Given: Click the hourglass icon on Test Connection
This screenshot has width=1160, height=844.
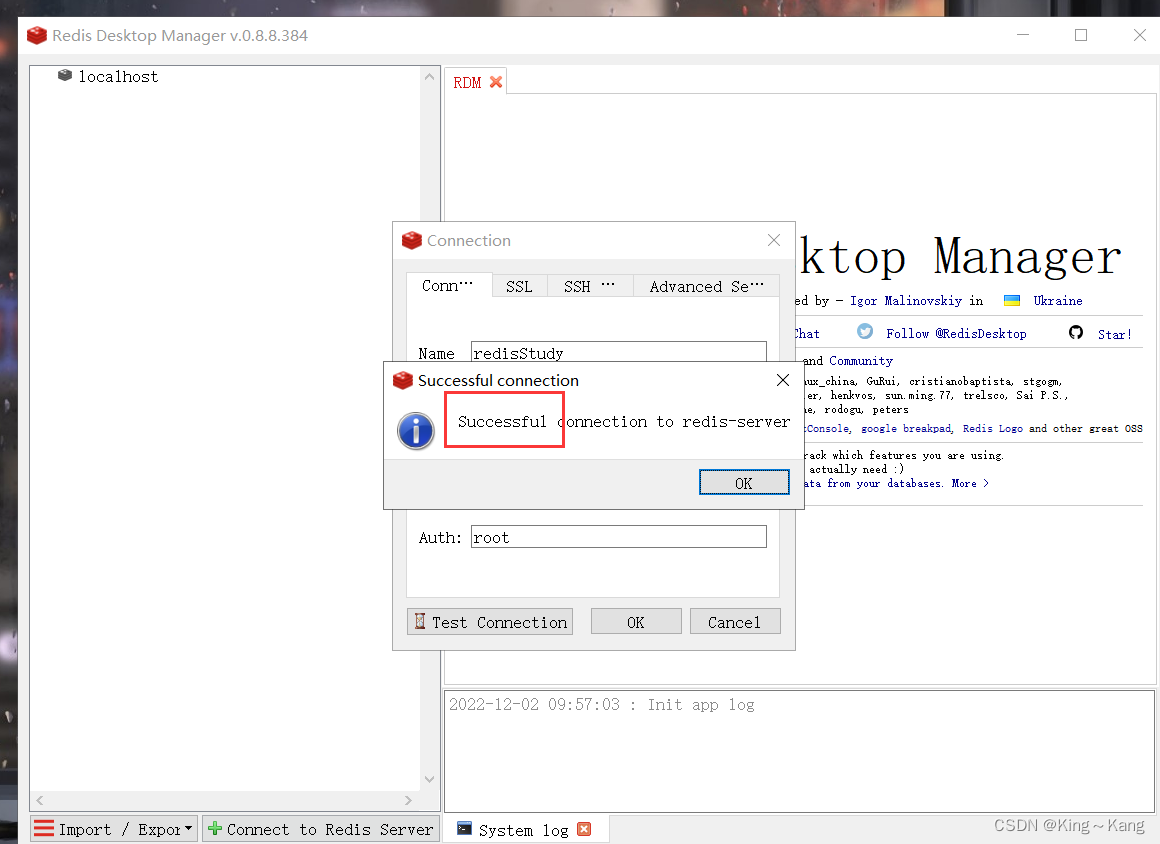Looking at the screenshot, I should tap(419, 621).
